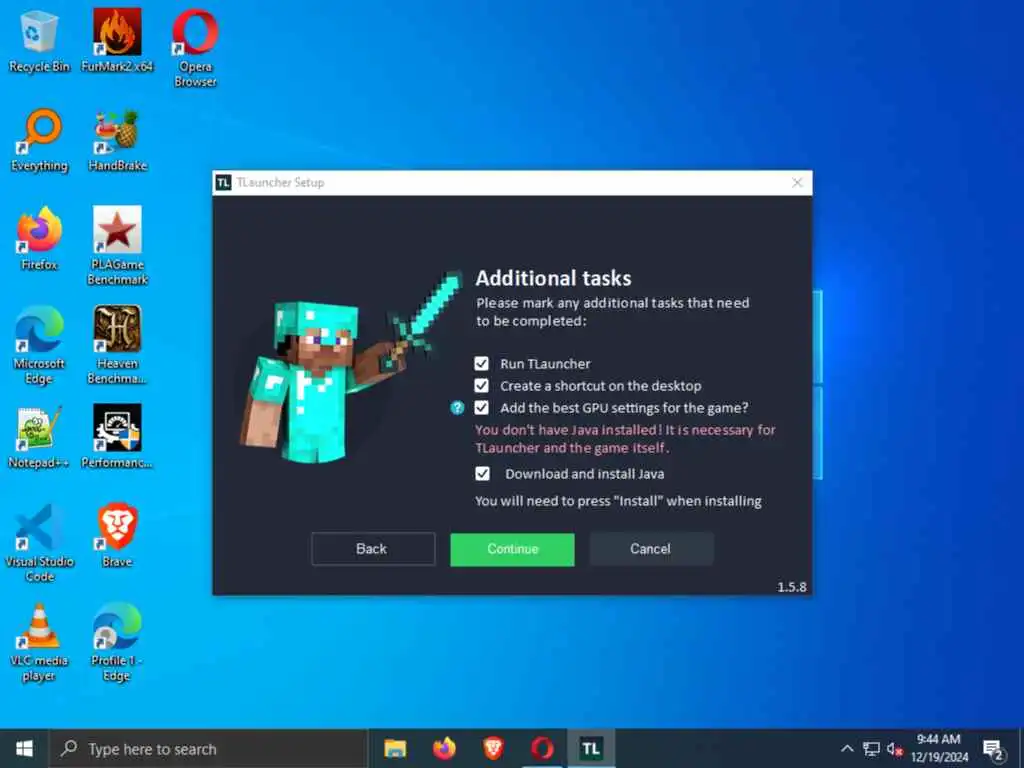Image resolution: width=1024 pixels, height=768 pixels.
Task: Select the HandBrake desktop icon
Action: [118, 140]
